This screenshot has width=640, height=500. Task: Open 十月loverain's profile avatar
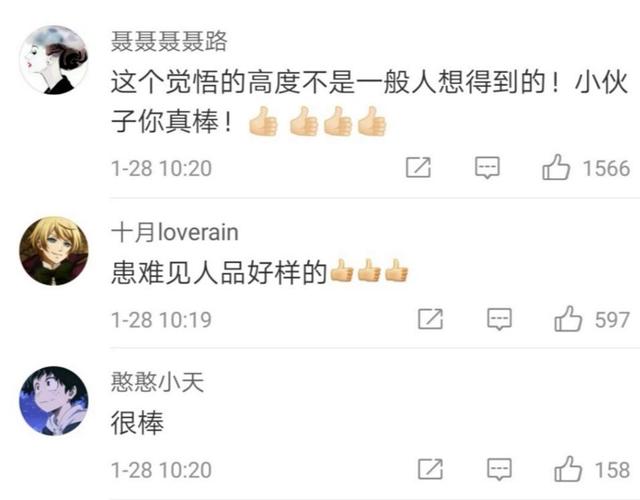point(53,251)
